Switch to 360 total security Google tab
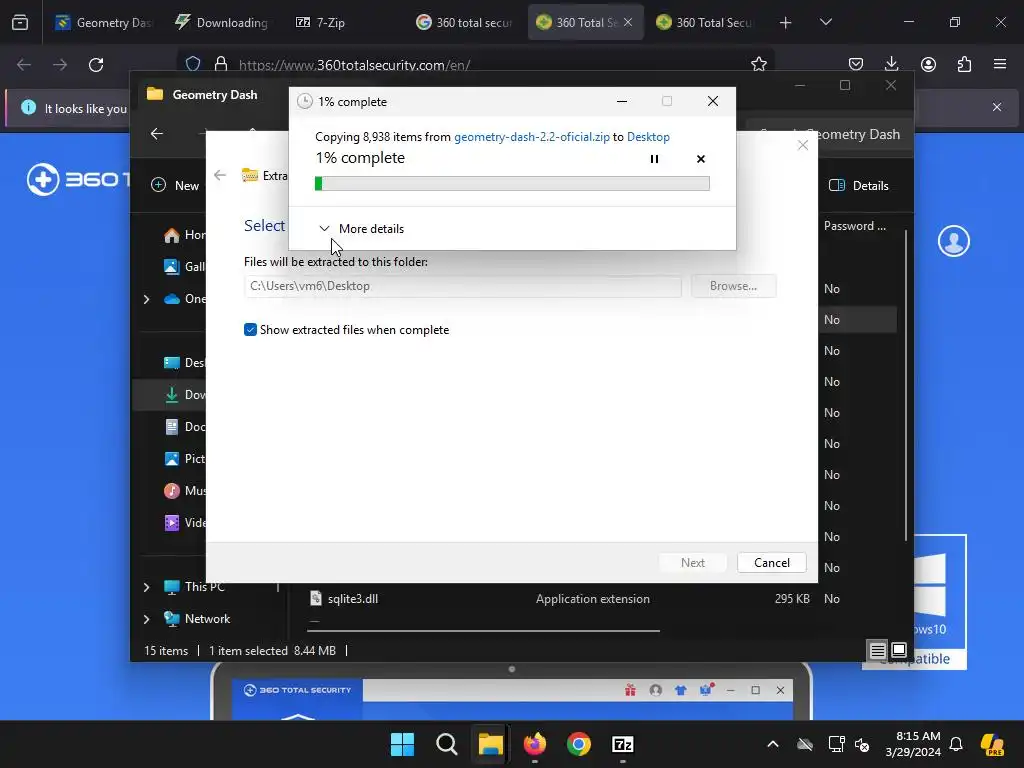The image size is (1024, 768). click(464, 22)
